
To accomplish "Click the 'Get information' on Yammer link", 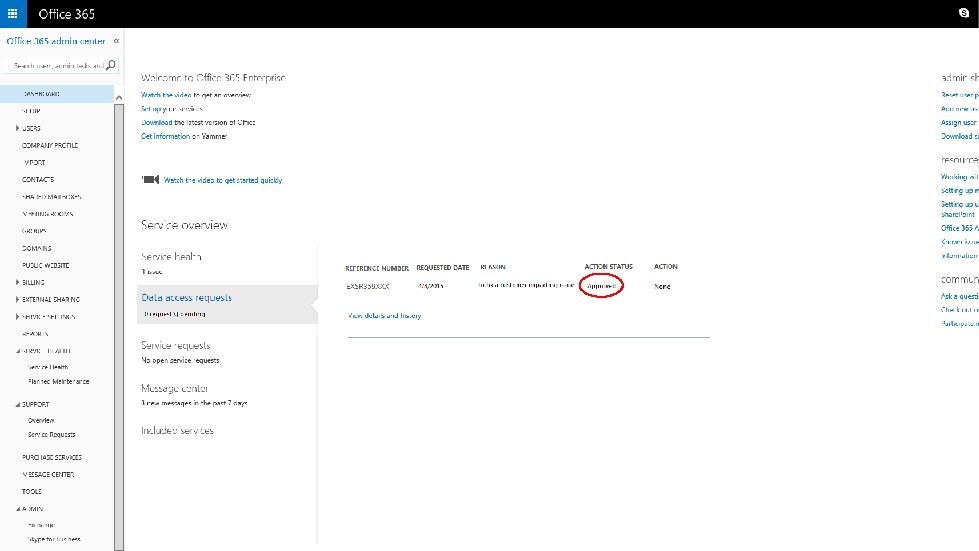I will point(165,136).
